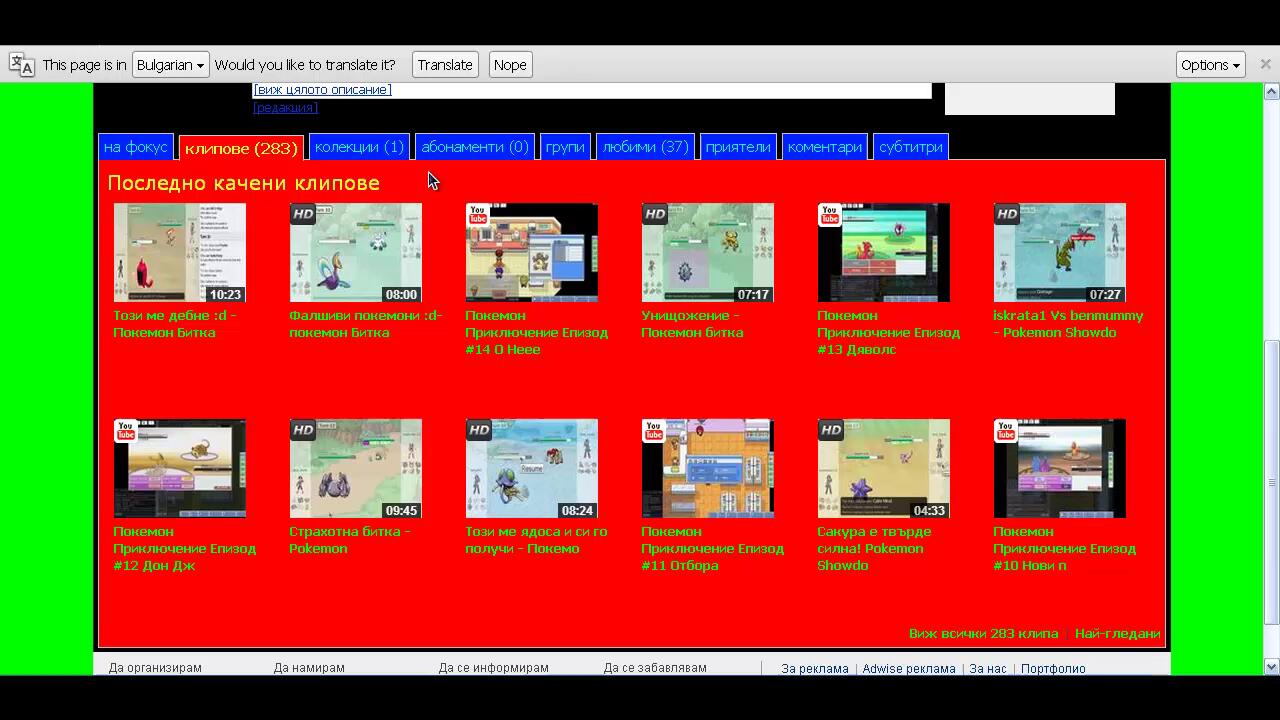This screenshot has height=720, width=1280.
Task: Click the translate icon in the translation bar
Action: (22, 65)
